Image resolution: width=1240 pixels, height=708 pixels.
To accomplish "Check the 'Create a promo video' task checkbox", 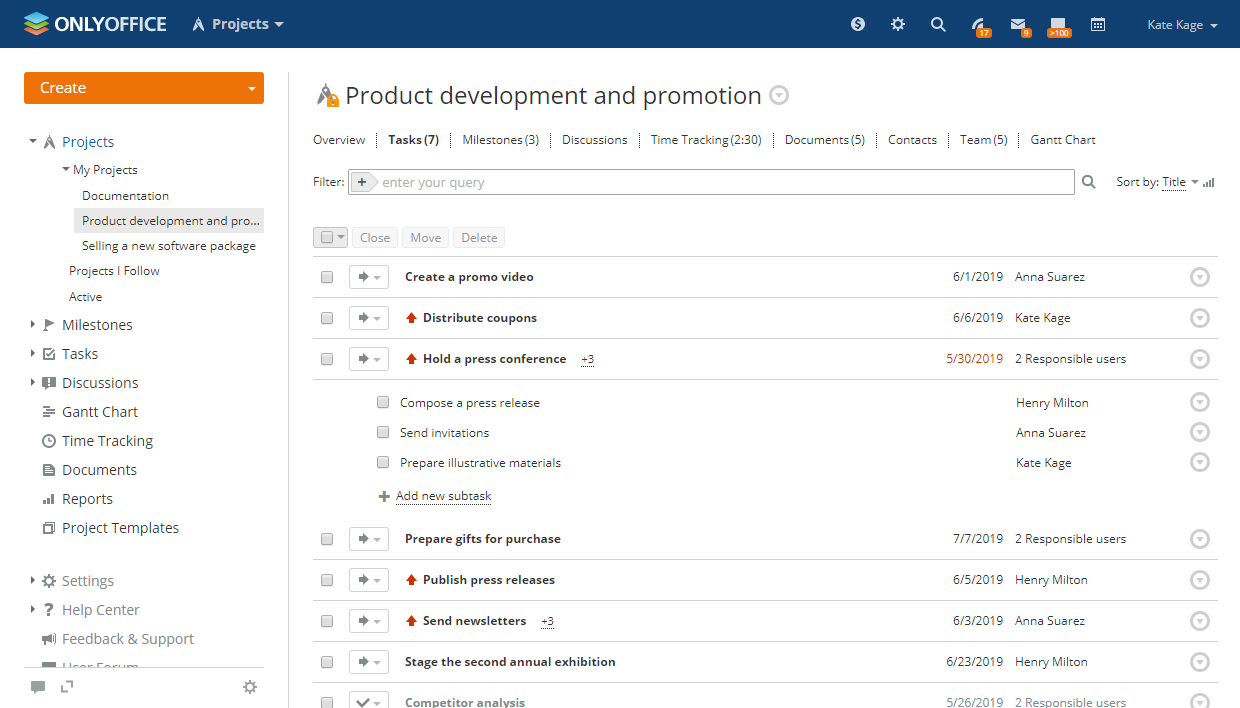I will [327, 277].
